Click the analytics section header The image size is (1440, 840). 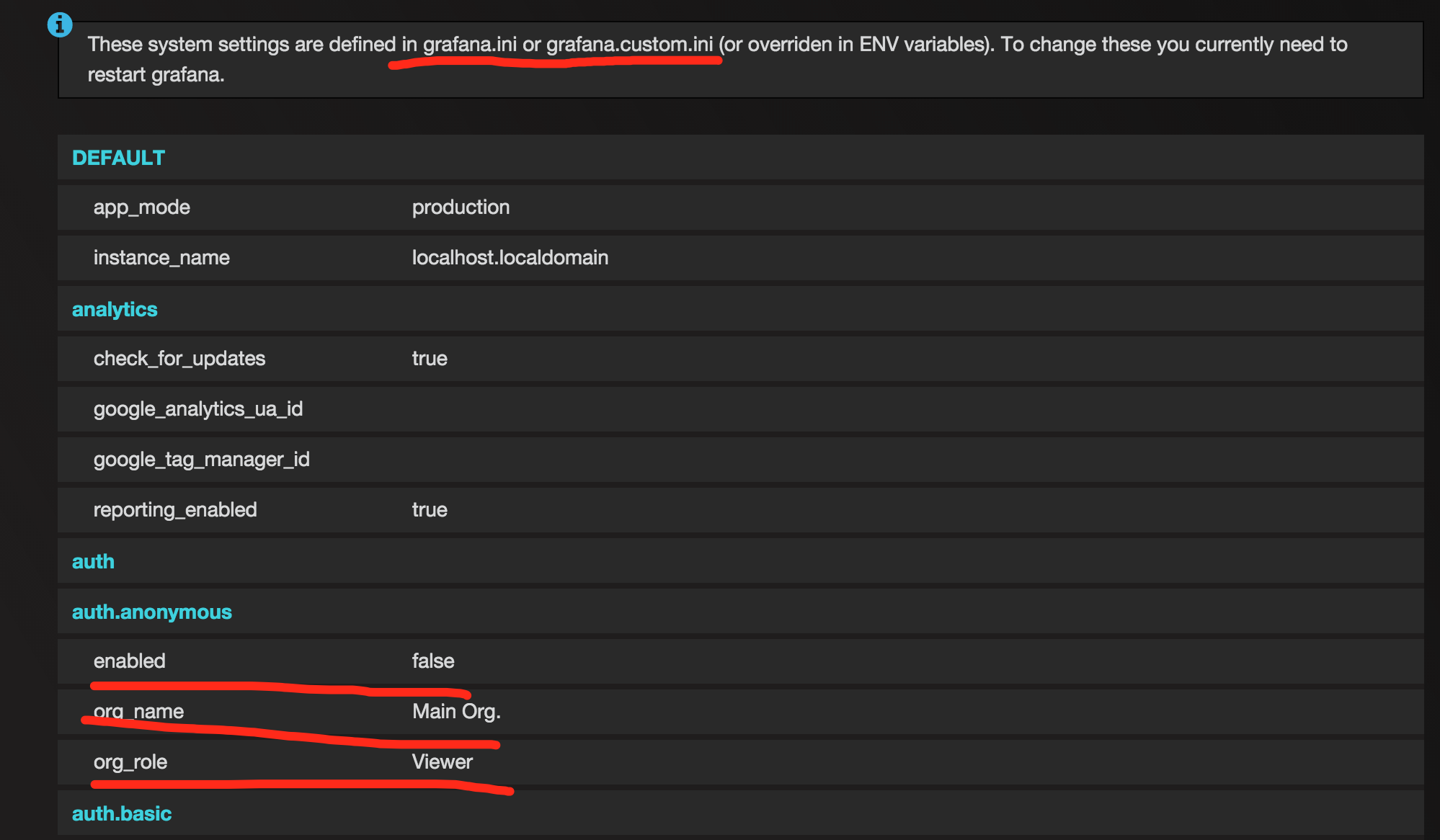click(x=115, y=309)
